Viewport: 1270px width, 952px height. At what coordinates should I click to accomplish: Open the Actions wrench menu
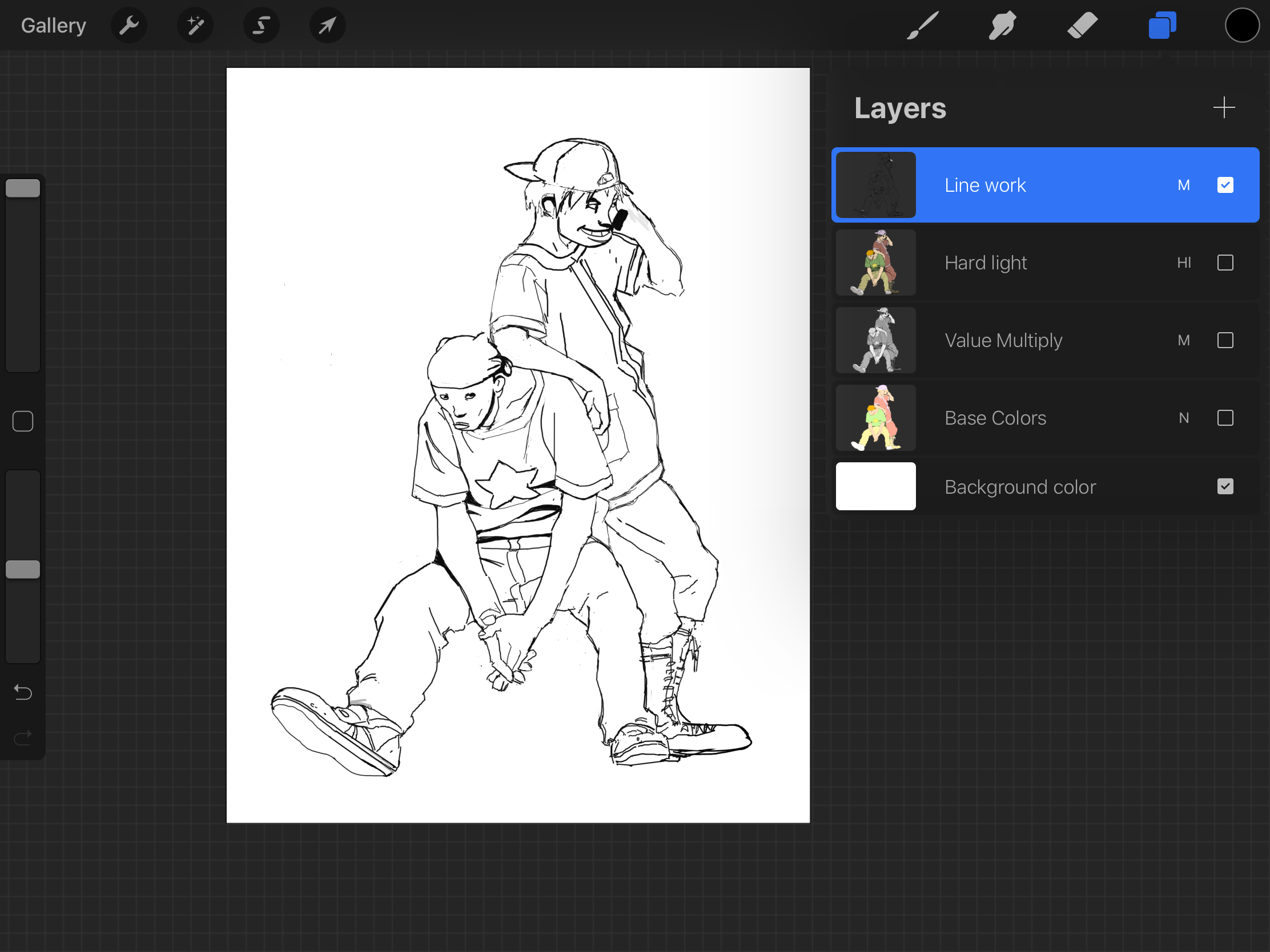pos(128,25)
